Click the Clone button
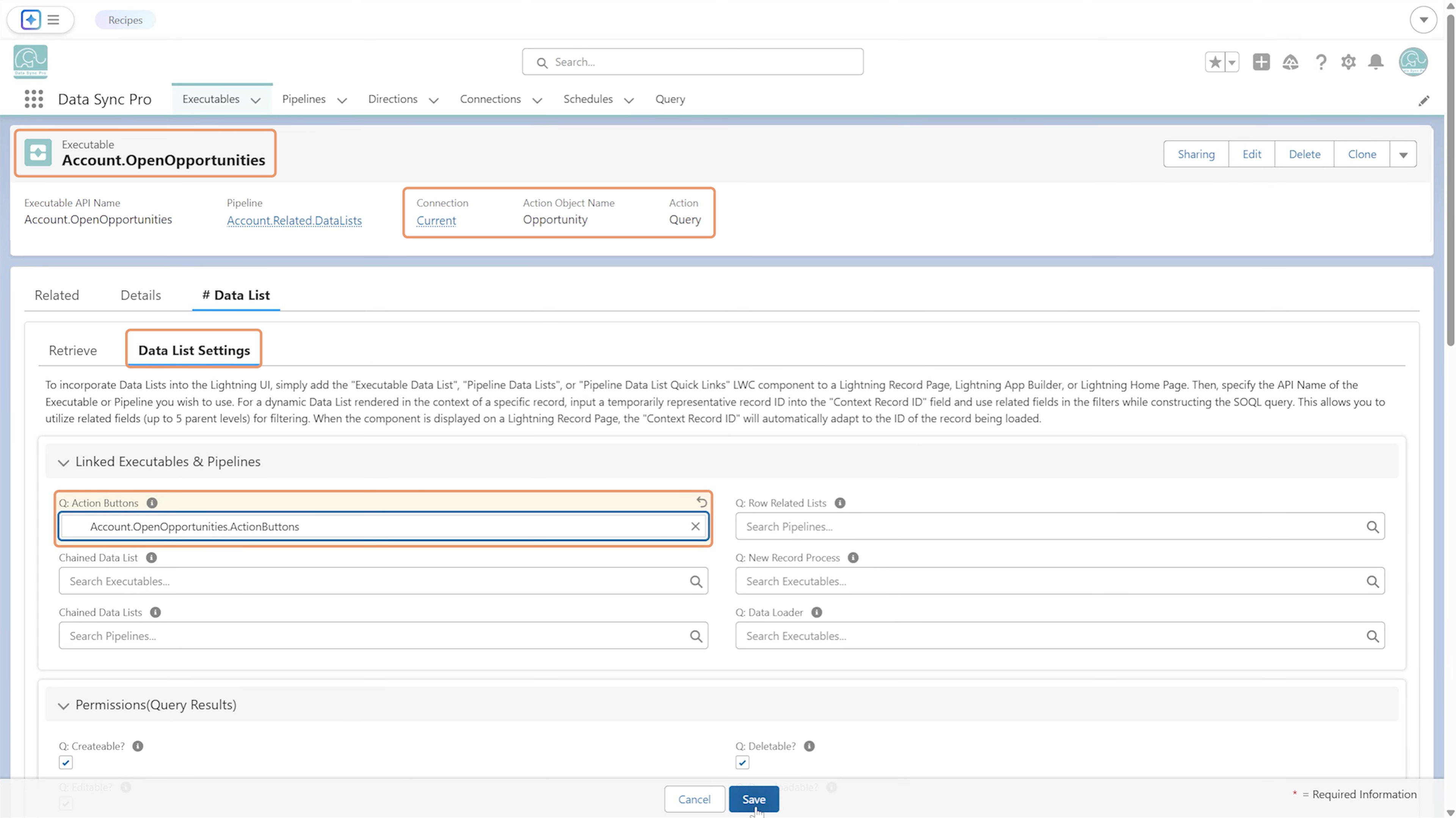The height and width of the screenshot is (818, 1456). [1362, 154]
